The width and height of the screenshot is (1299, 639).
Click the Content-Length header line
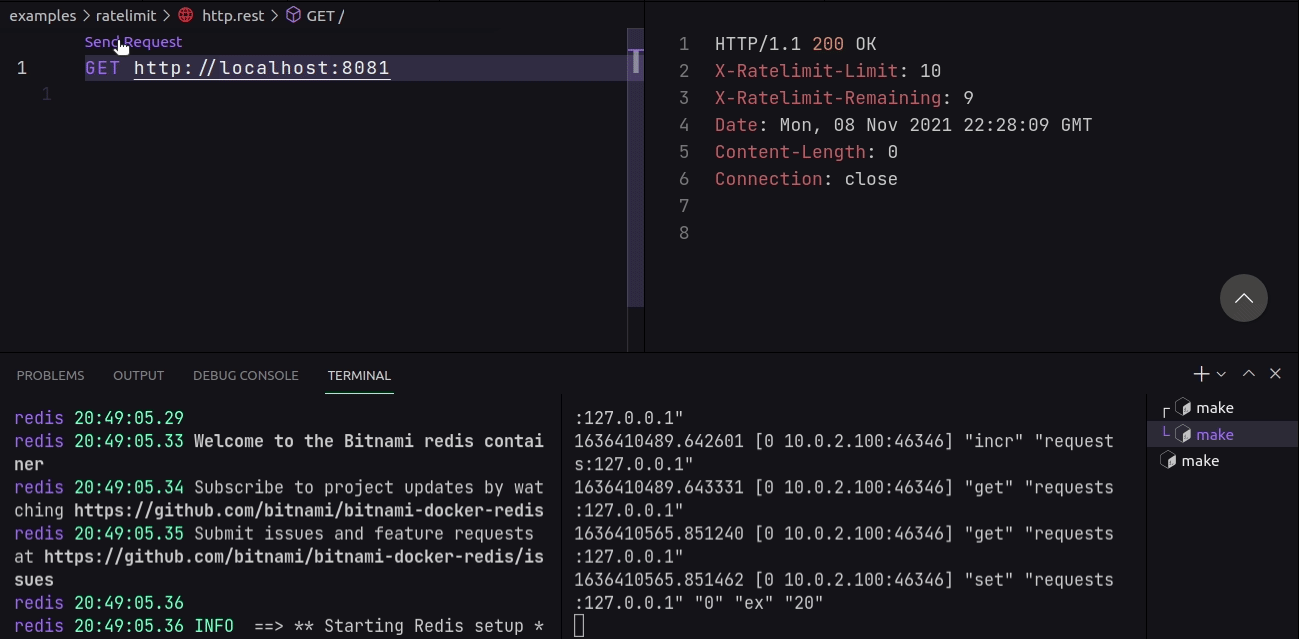(806, 152)
